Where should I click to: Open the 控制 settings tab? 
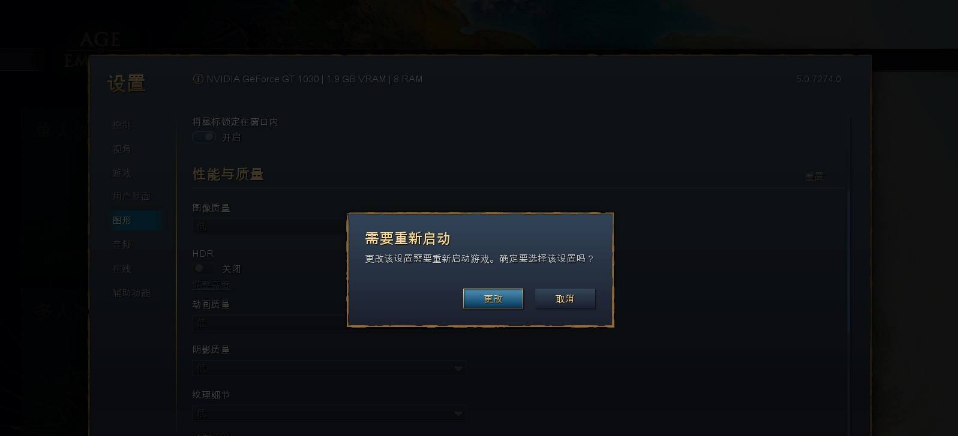pos(122,125)
